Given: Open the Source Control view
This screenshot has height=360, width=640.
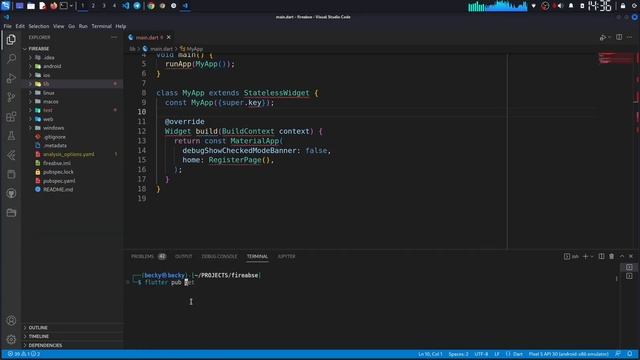Looking at the screenshot, I should (x=11, y=97).
